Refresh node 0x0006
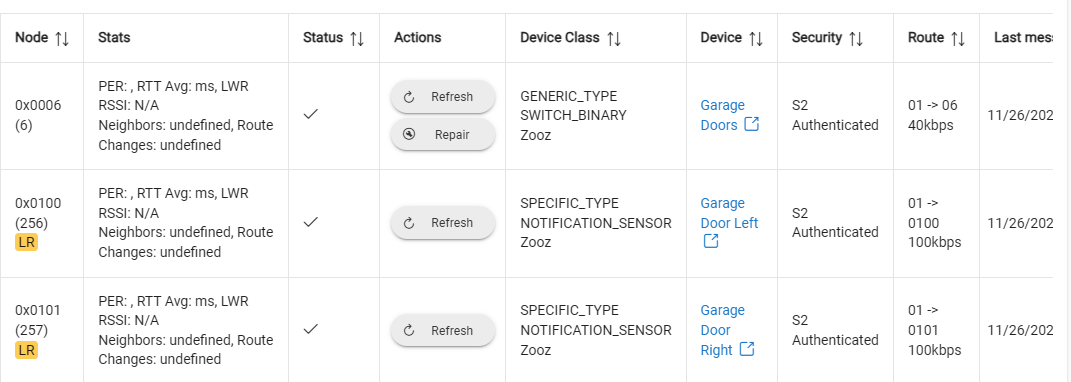This screenshot has height=382, width=1071. tap(443, 97)
